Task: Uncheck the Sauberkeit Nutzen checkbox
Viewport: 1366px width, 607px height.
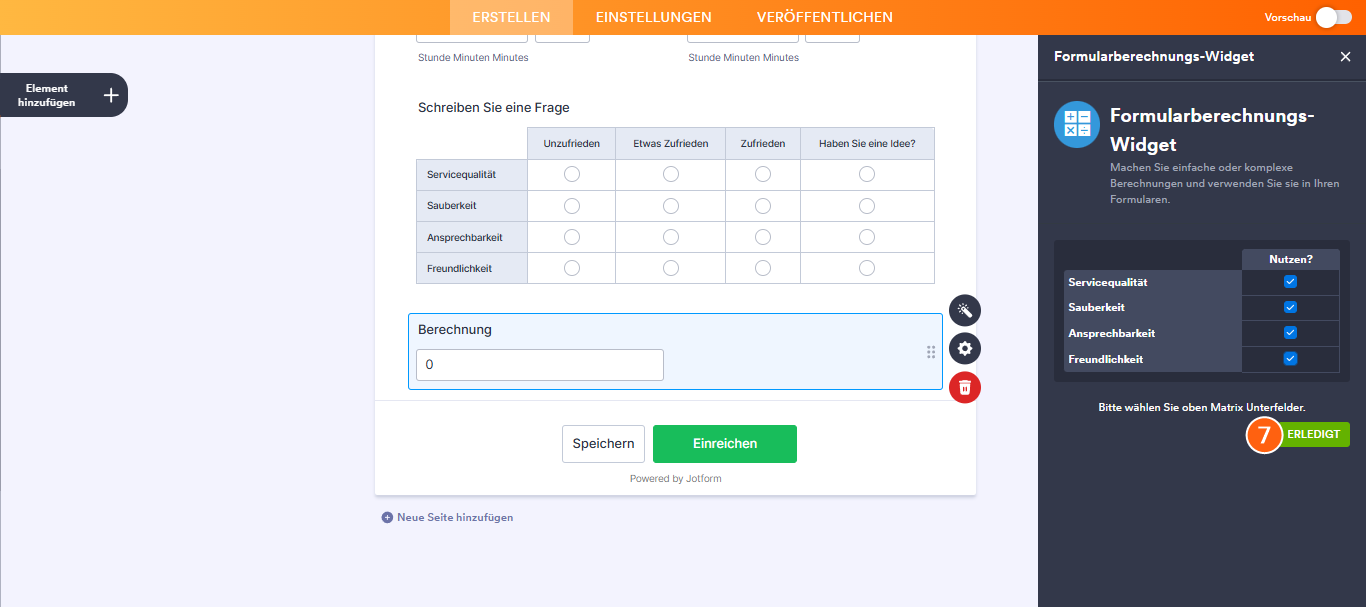Action: (x=1290, y=307)
